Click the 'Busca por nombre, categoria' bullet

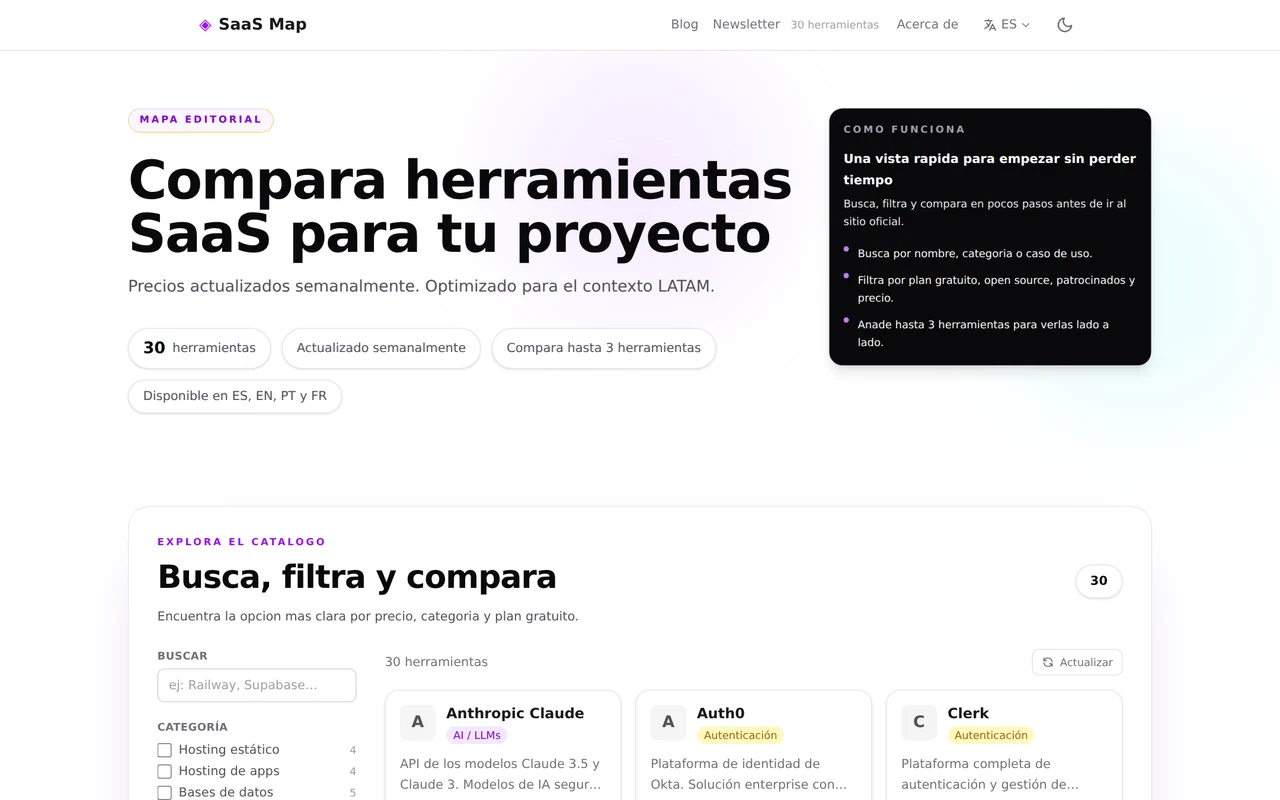point(975,254)
